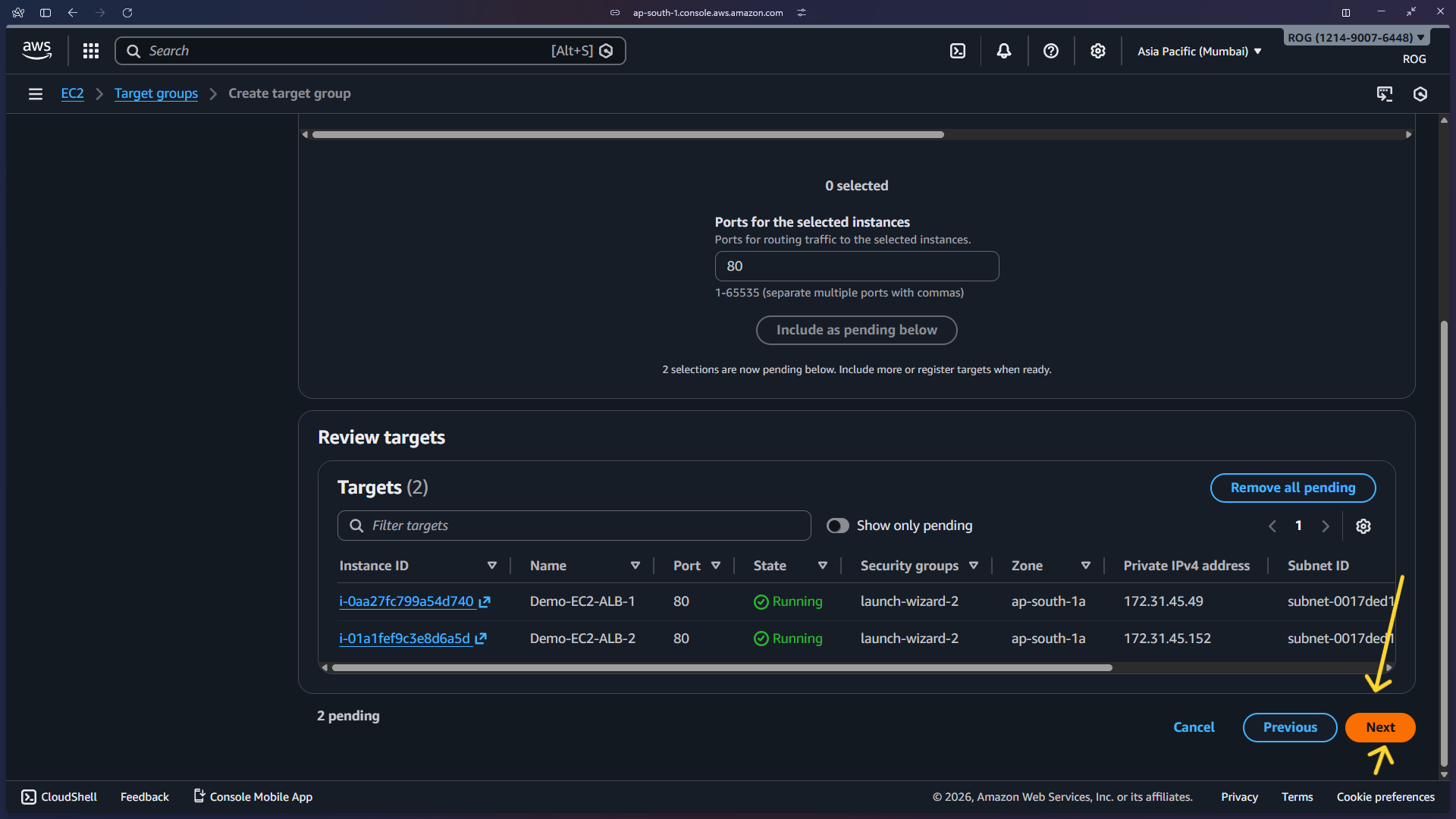This screenshot has width=1456, height=819.
Task: Open the Targets table preferences gear
Action: pos(1363,526)
